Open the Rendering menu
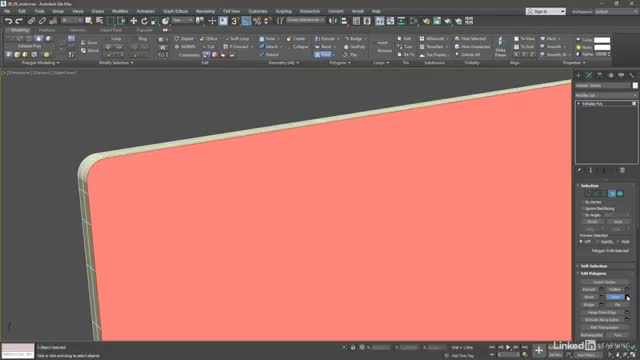The width and height of the screenshot is (640, 360). (x=205, y=11)
